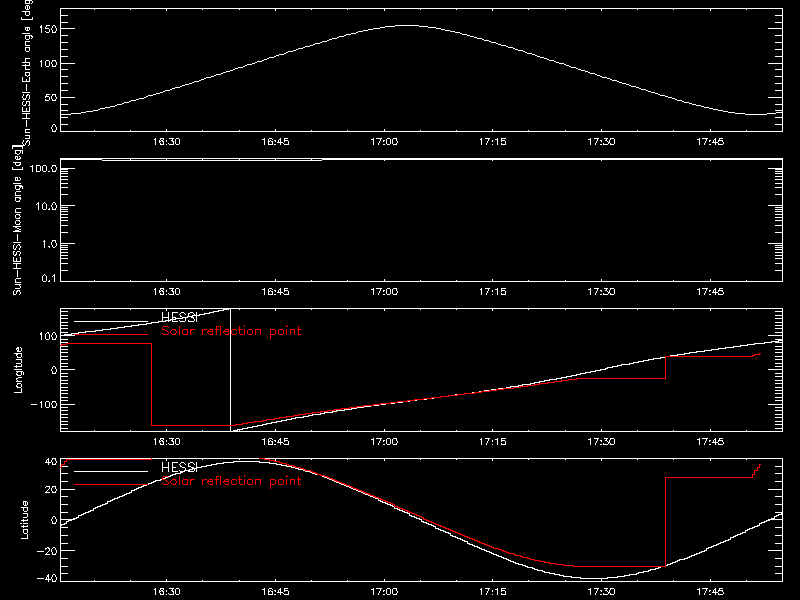This screenshot has width=800, height=600.
Task: Select "16:30" time label under Longitude plot
Action: point(167,442)
